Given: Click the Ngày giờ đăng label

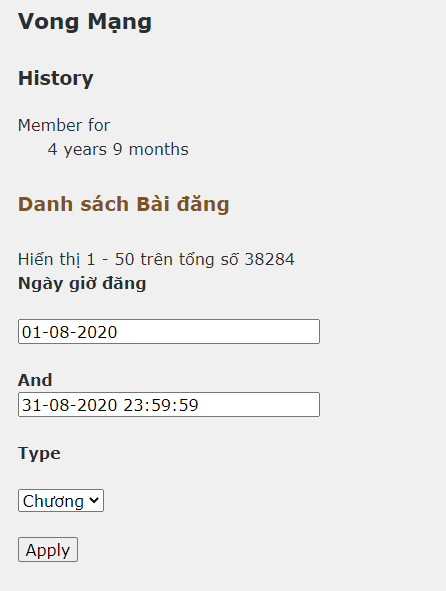Looking at the screenshot, I should click(82, 284).
